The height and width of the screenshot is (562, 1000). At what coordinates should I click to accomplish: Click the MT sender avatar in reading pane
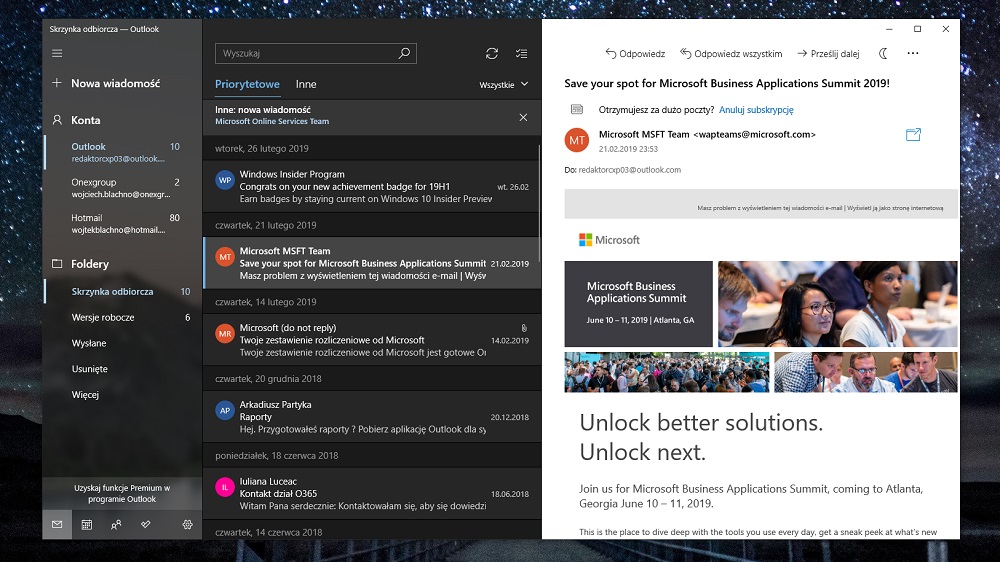(x=577, y=140)
